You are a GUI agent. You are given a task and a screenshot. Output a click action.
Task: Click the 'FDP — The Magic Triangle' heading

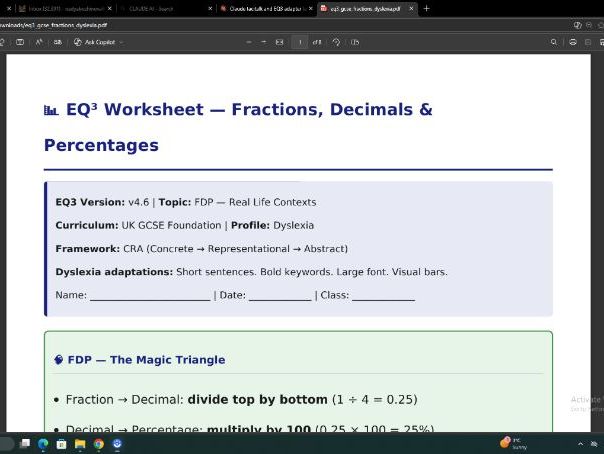[x=146, y=360]
